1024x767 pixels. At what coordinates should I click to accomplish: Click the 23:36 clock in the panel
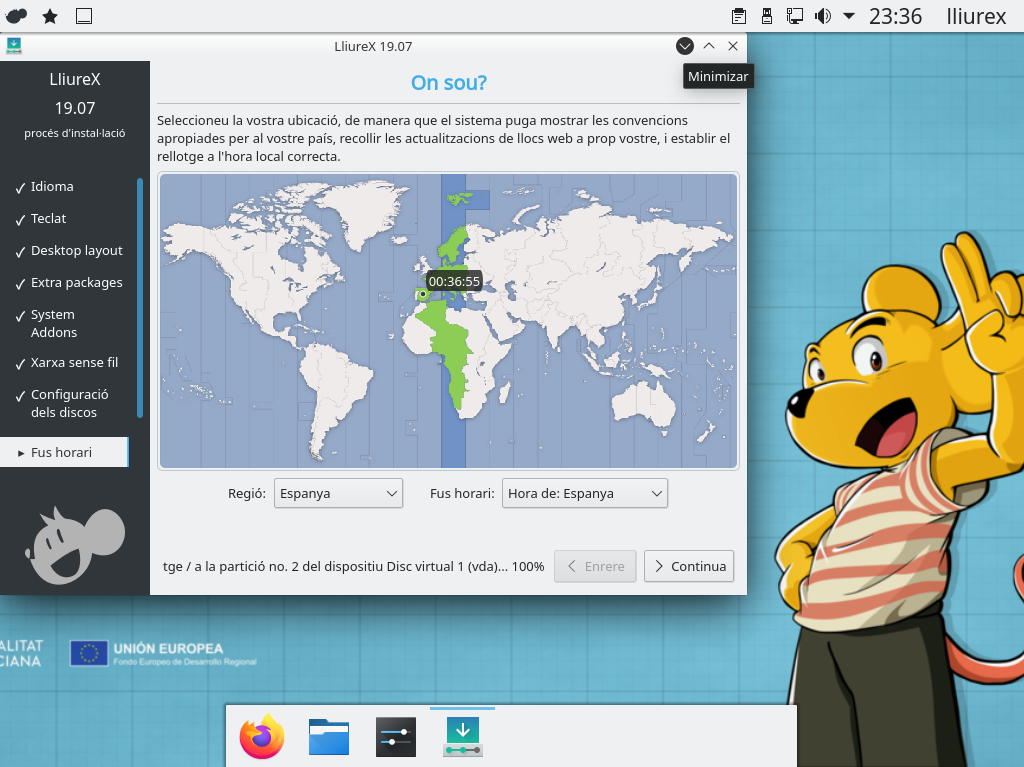point(895,16)
